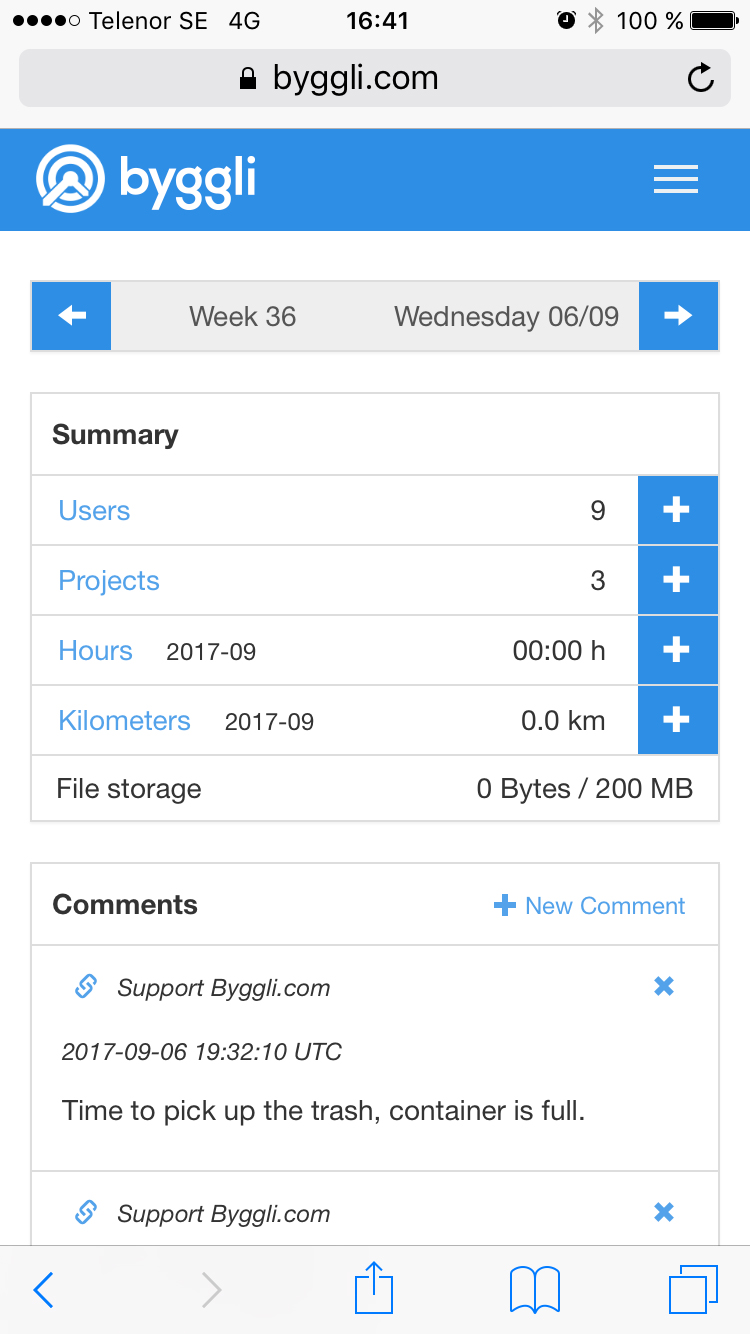Show Safari open tabs
The height and width of the screenshot is (1334, 750).
692,1289
